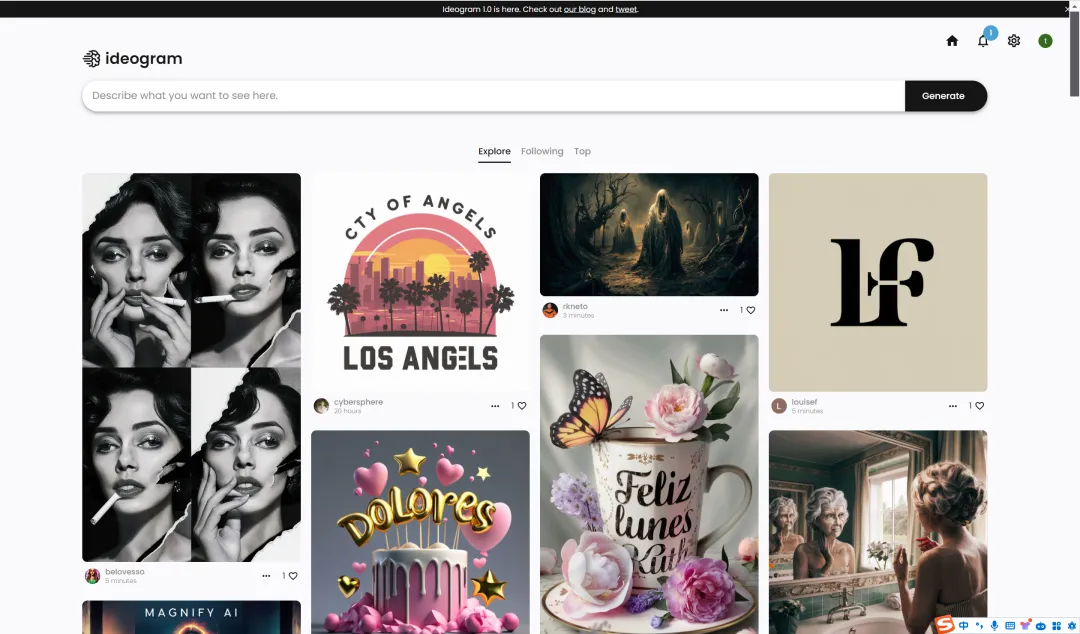Switch to the Following tab
This screenshot has width=1080, height=634.
tap(542, 152)
